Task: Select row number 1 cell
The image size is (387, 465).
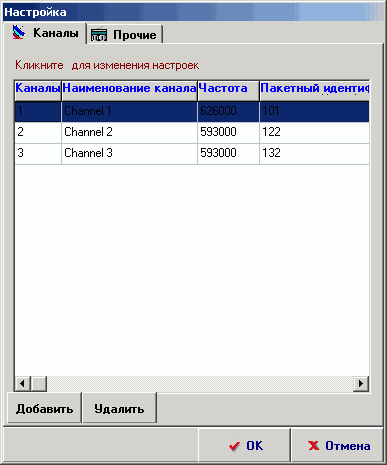Action: click(x=38, y=111)
